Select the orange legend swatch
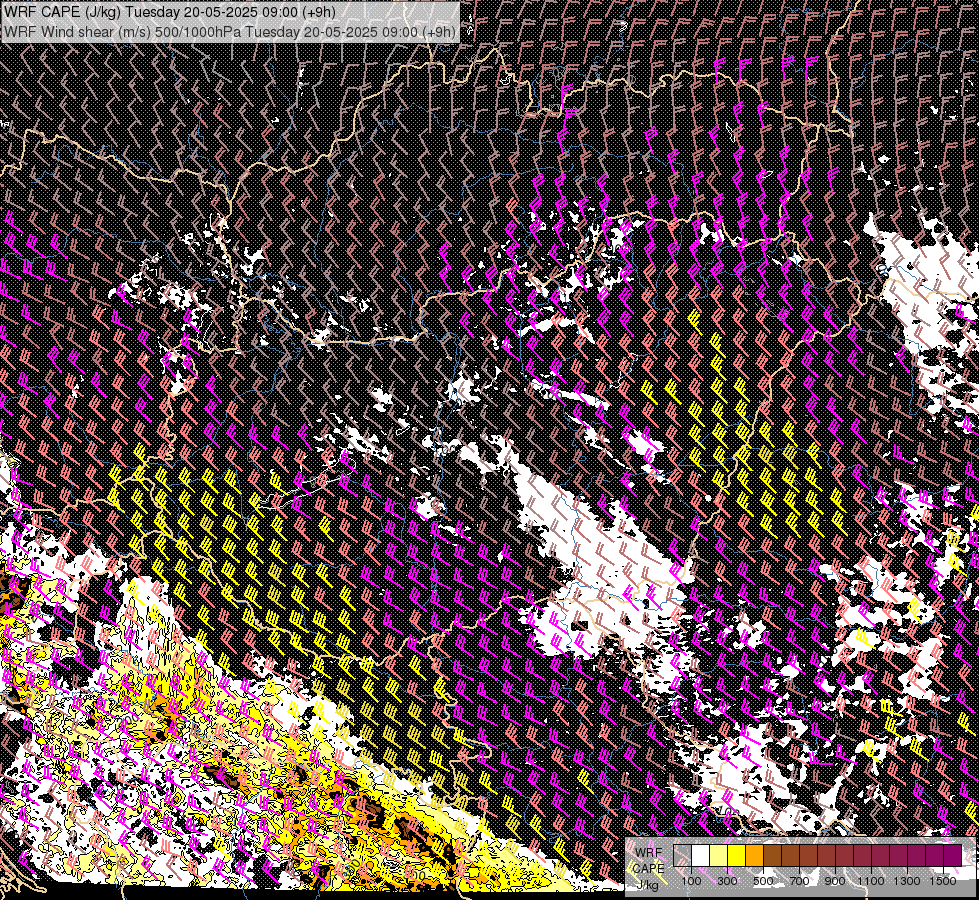 (754, 855)
